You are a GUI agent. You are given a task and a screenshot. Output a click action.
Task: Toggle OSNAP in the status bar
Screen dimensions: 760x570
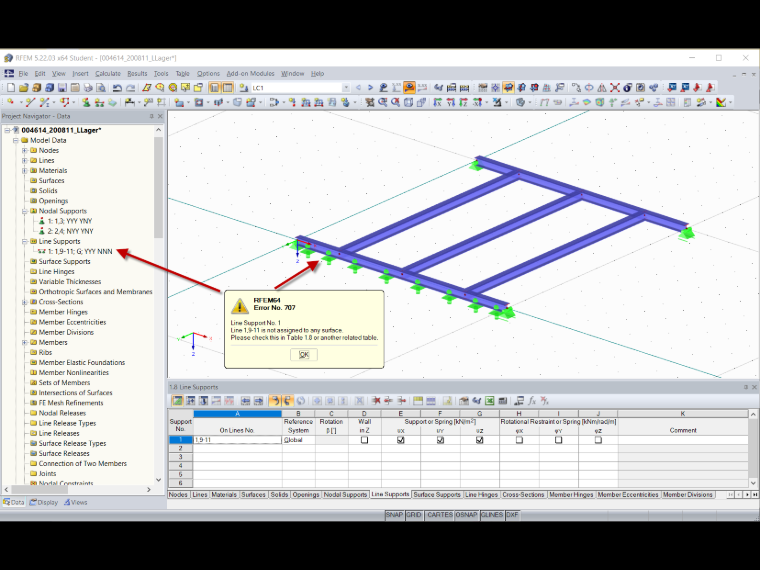[x=466, y=515]
